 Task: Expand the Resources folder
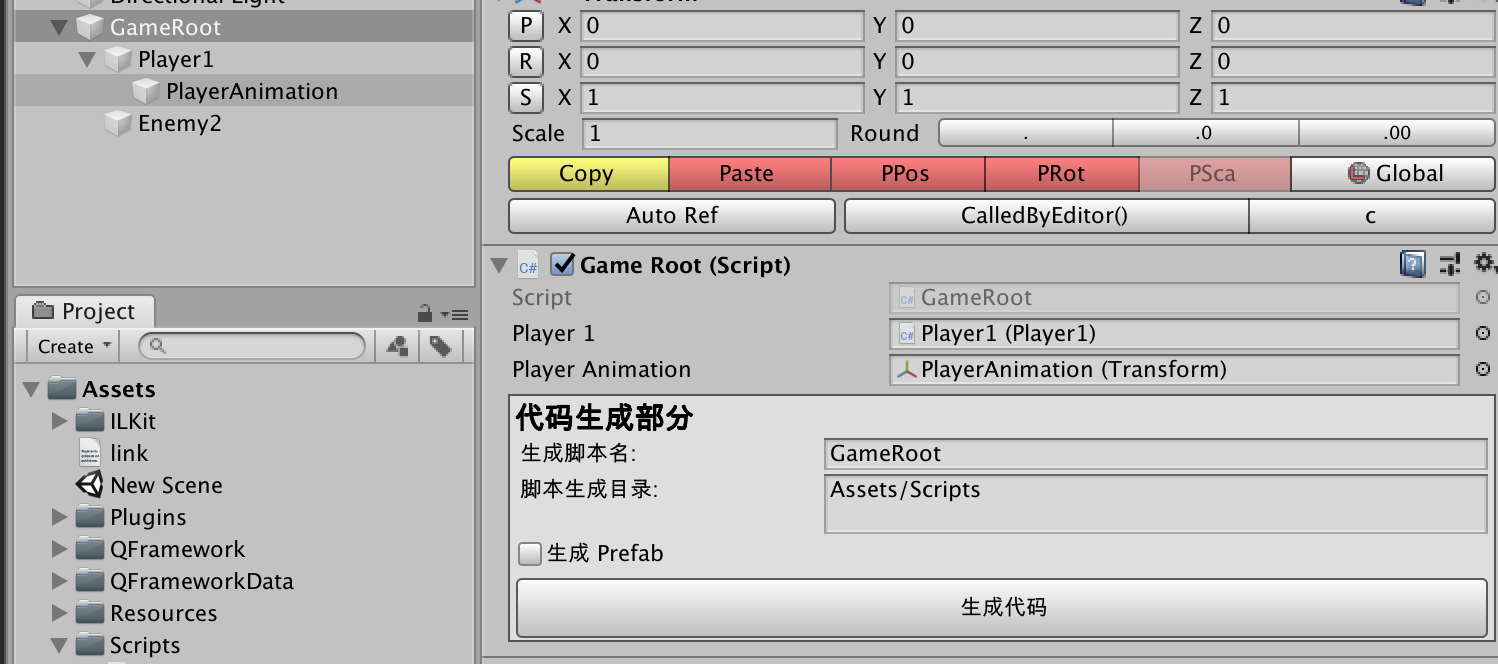[60, 613]
